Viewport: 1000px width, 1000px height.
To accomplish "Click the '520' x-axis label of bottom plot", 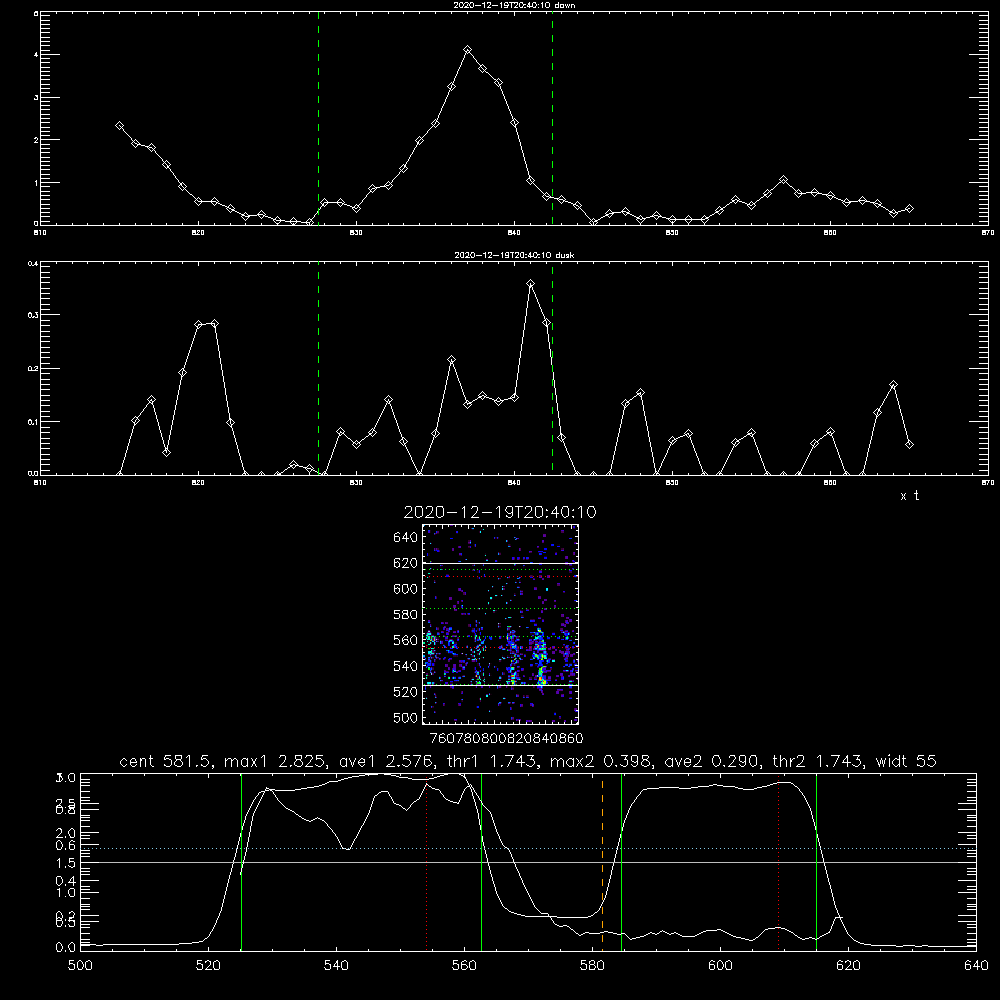I will click(208, 966).
